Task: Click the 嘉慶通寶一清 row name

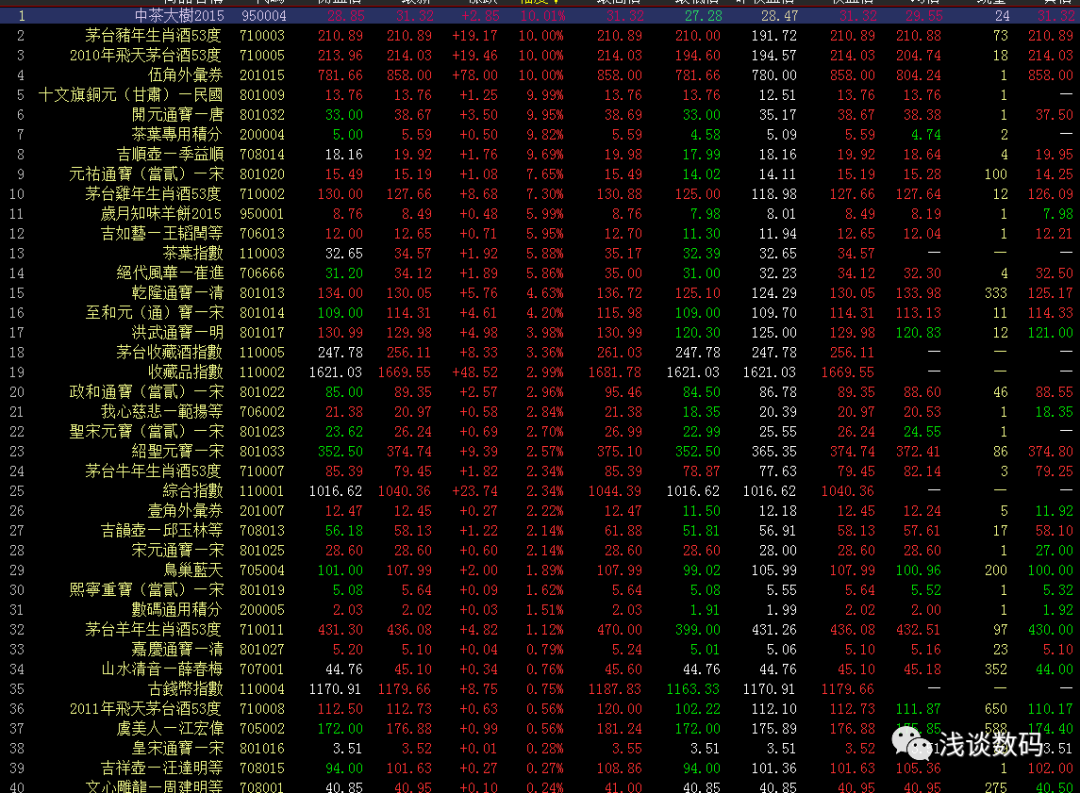Action: click(x=178, y=650)
